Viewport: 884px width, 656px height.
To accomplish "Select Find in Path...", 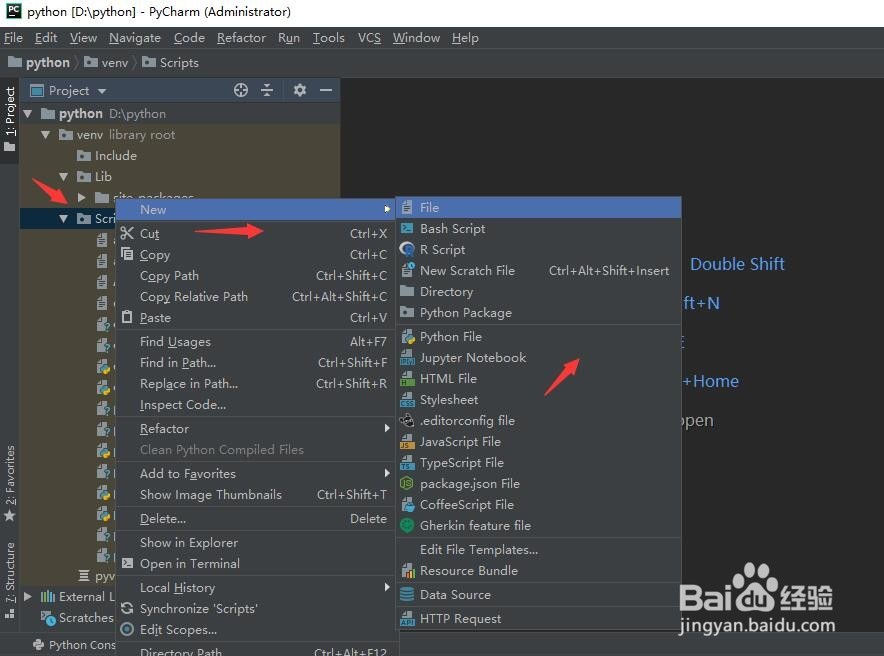I will pos(257,362).
